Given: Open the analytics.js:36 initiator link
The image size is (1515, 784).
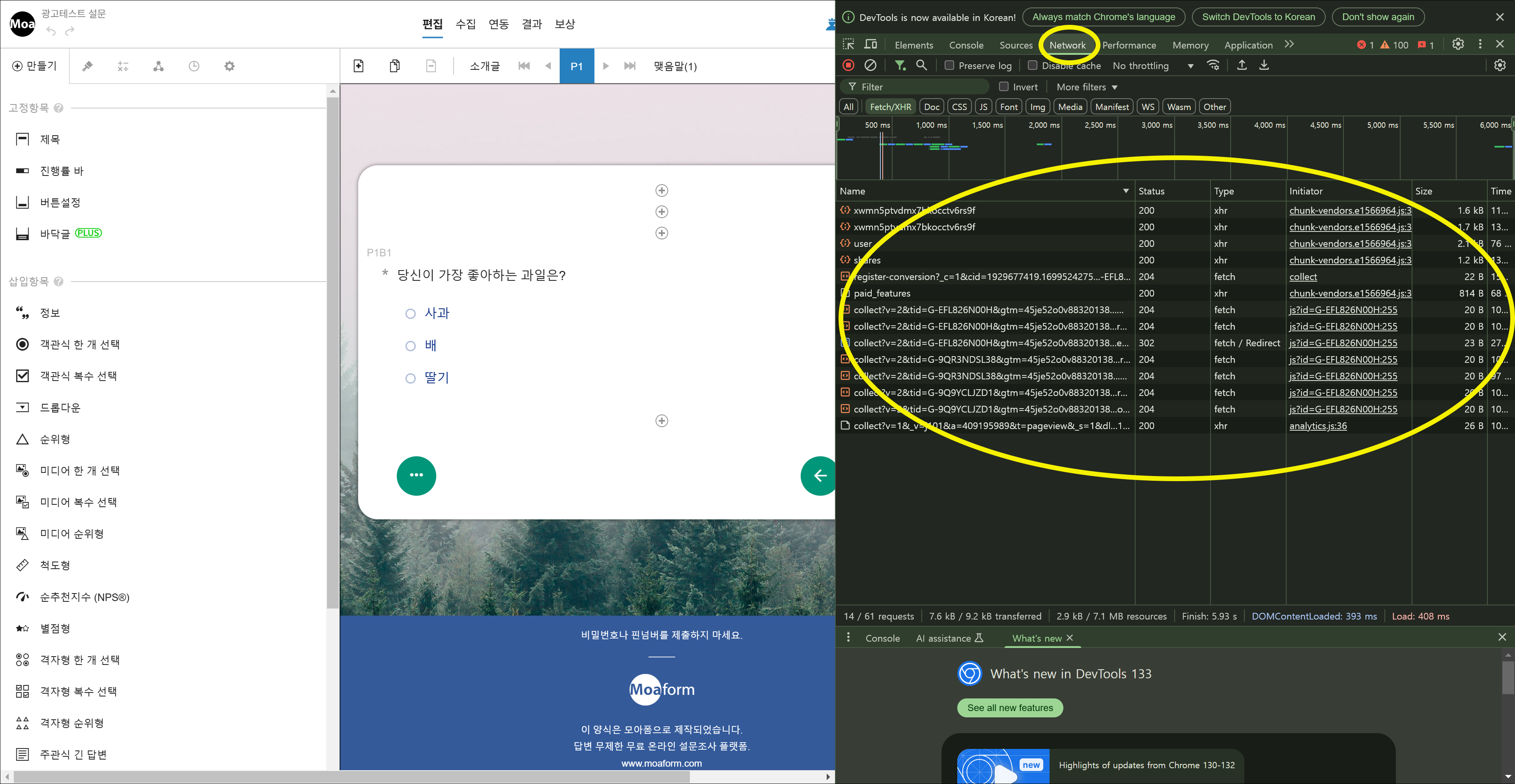Looking at the screenshot, I should pos(1317,426).
